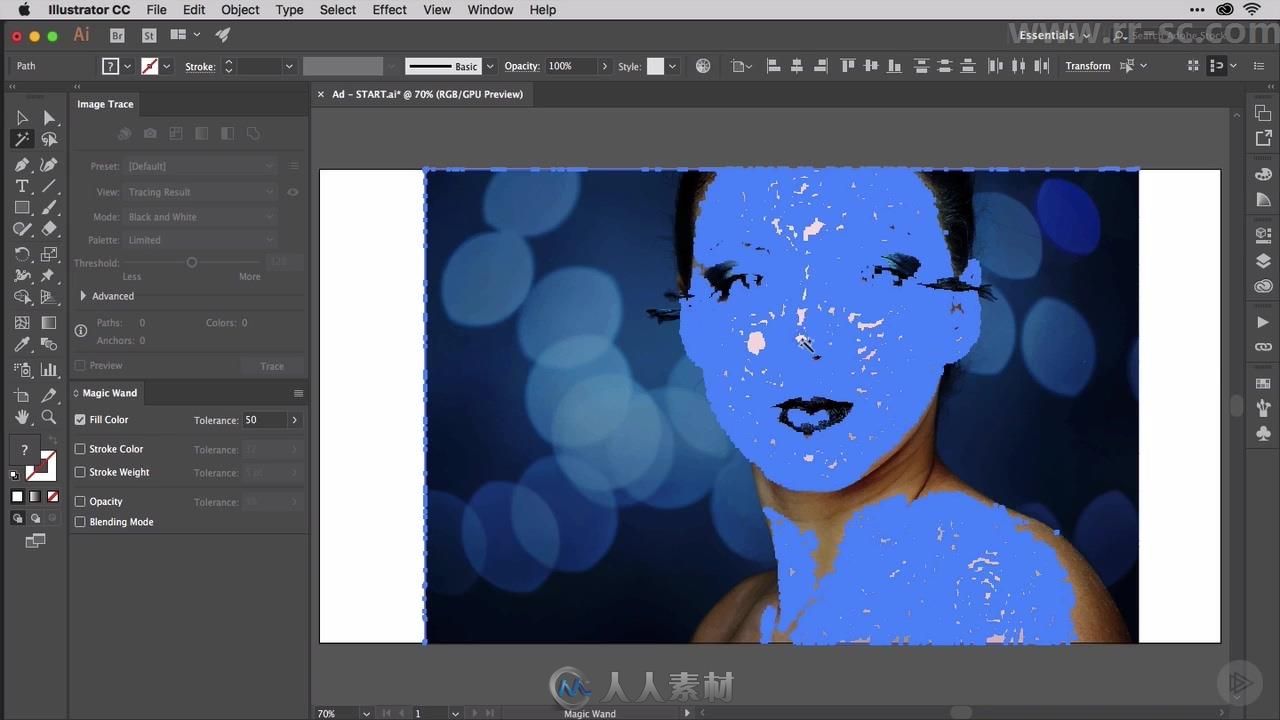The height and width of the screenshot is (720, 1280).
Task: Expand the Advanced section in Image Trace
Action: pyautogui.click(x=83, y=296)
